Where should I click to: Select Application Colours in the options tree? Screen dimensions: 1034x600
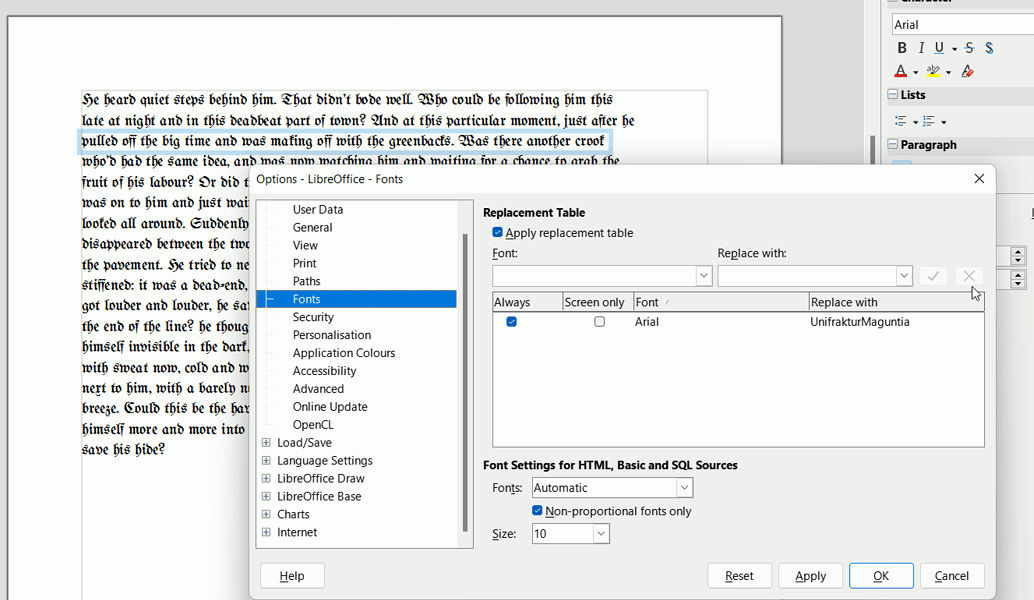pyautogui.click(x=344, y=353)
